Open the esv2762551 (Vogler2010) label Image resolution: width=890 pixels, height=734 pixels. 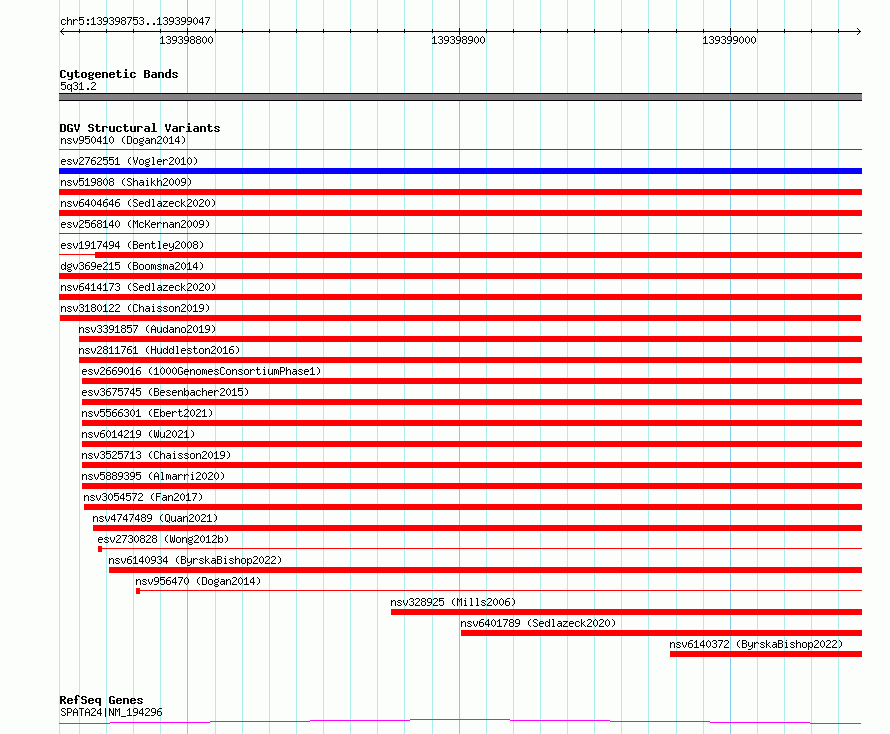pyautogui.click(x=129, y=161)
